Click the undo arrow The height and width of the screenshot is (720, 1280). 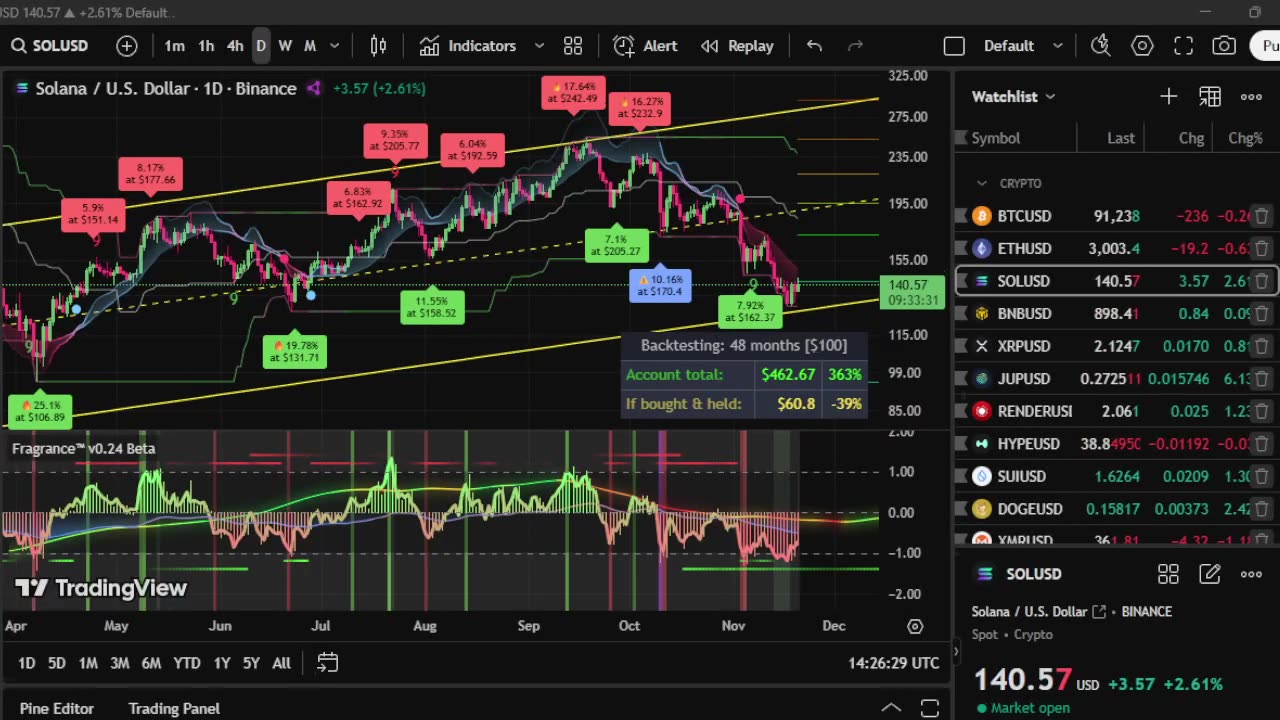click(814, 46)
